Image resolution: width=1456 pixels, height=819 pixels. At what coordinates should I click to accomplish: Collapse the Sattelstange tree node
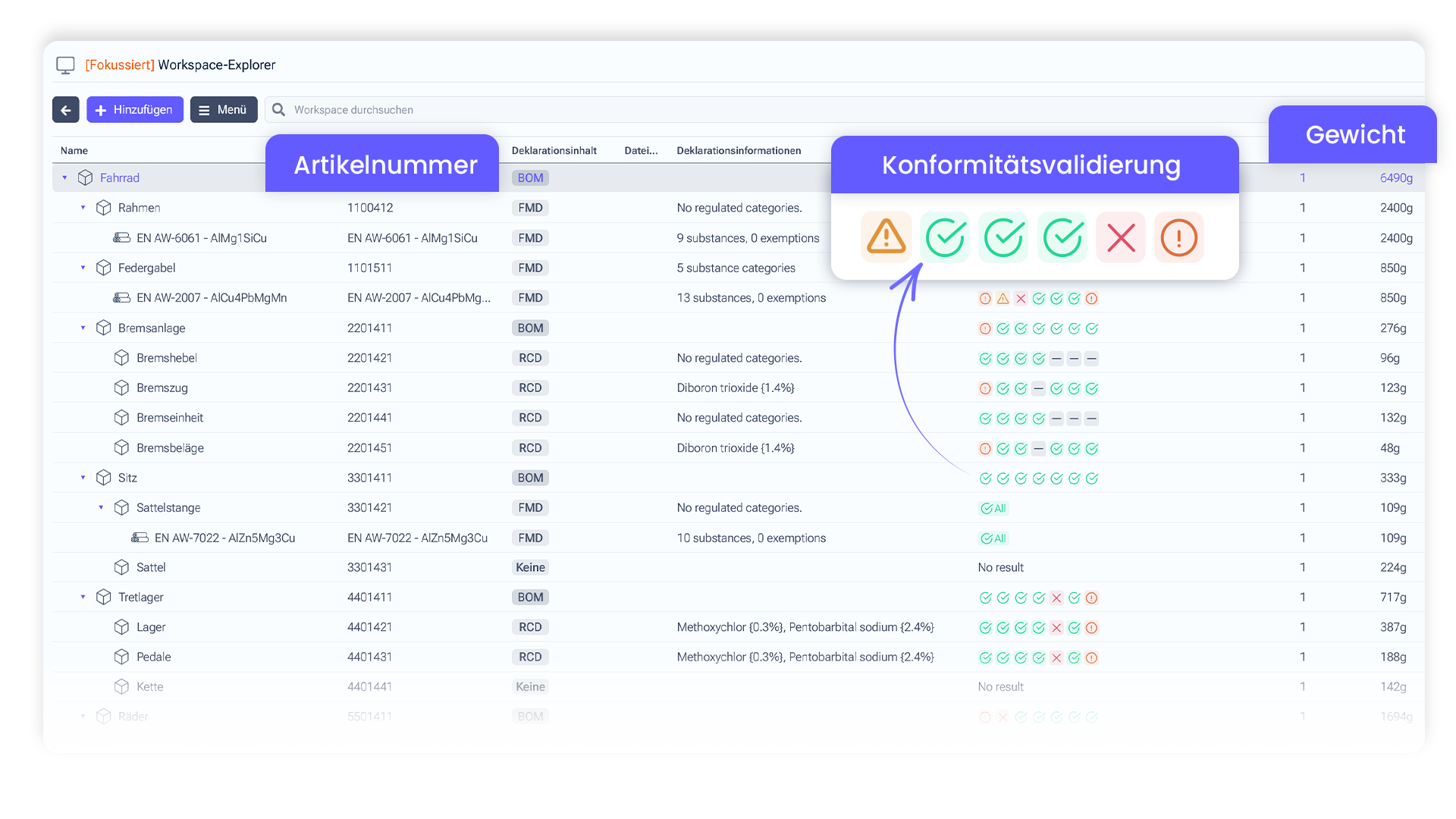tap(102, 508)
